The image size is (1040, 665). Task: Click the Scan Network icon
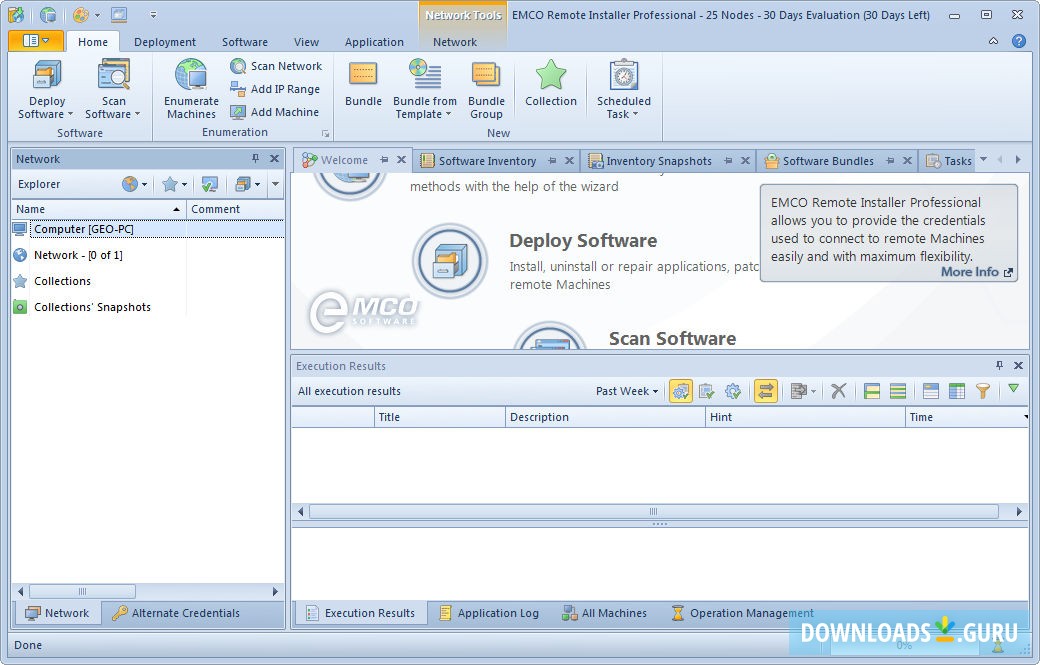click(276, 65)
